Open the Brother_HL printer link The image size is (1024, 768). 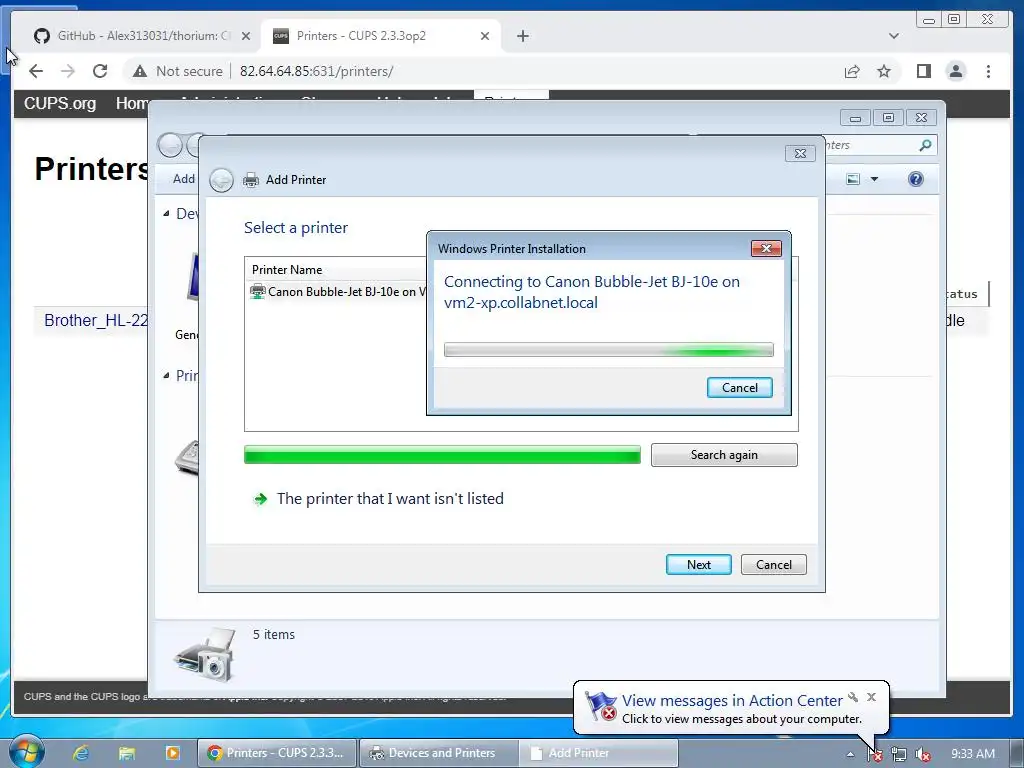pos(96,320)
